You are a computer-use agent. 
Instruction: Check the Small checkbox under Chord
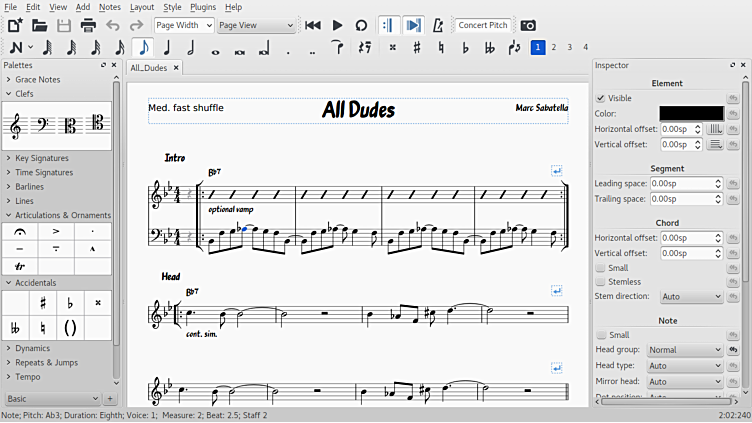point(600,268)
